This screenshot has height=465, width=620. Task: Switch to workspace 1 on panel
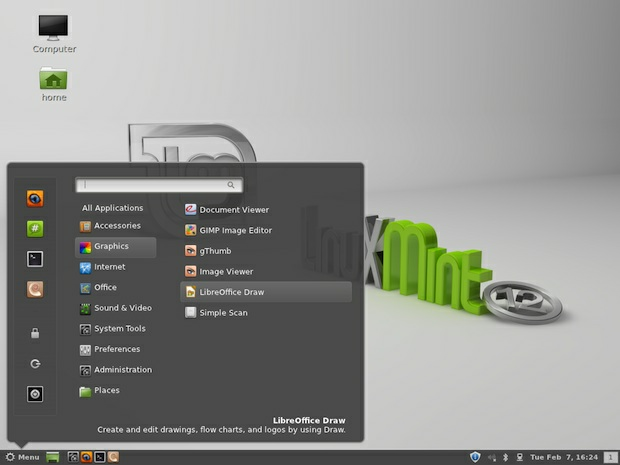[611, 457]
